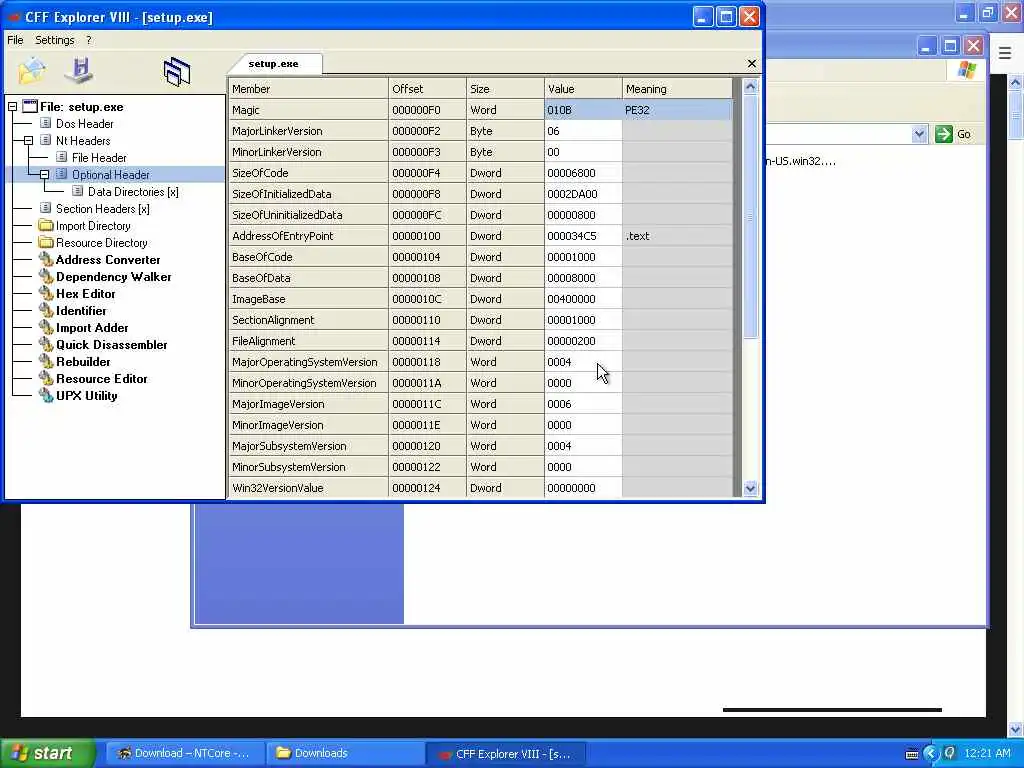Click the Windows start button
The width and height of the screenshot is (1024, 768).
(48, 753)
